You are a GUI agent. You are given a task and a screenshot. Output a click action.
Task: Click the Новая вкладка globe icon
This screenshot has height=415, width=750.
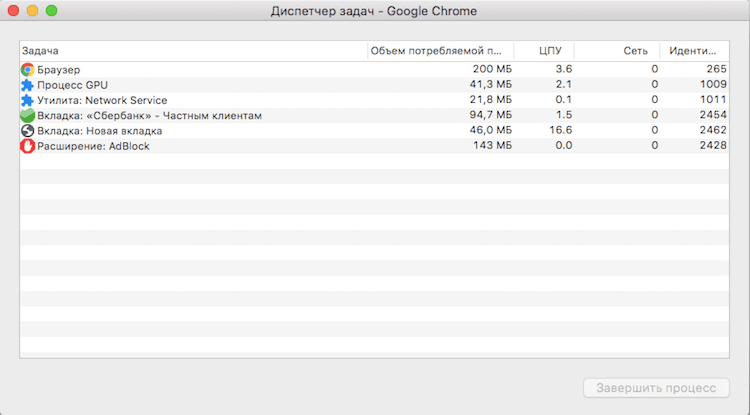(x=27, y=131)
